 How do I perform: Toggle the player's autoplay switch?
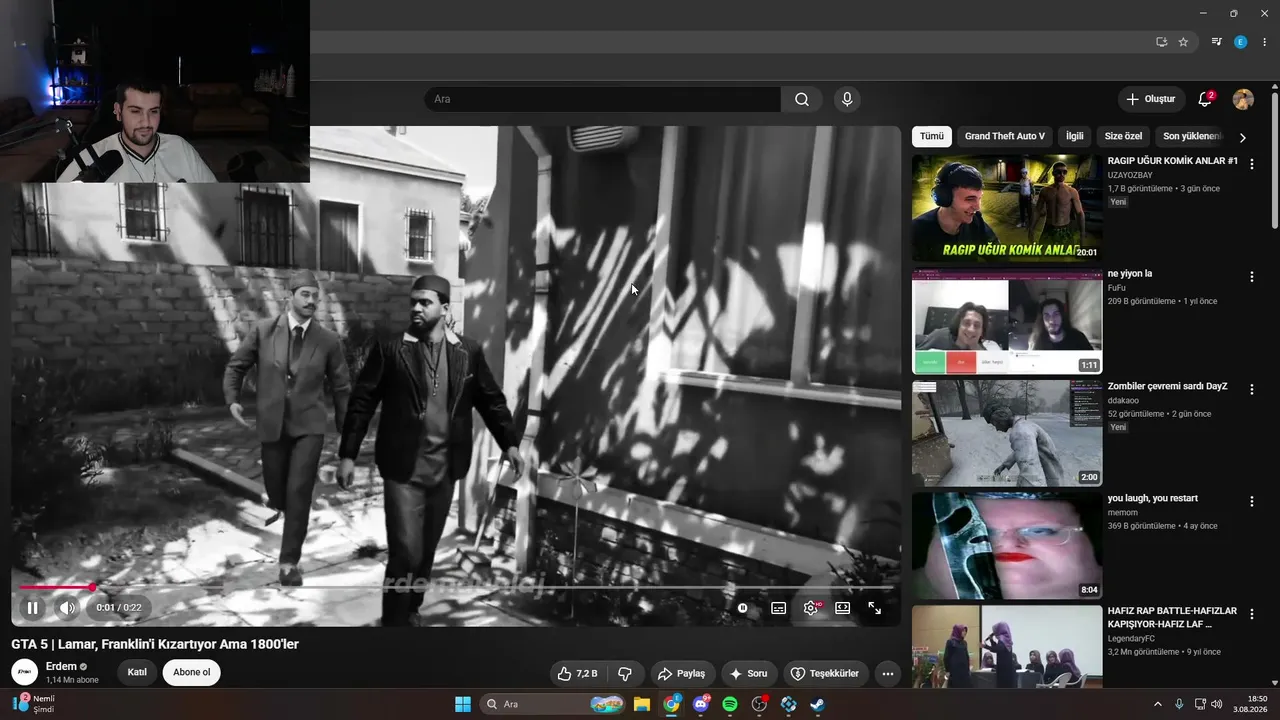coord(743,607)
